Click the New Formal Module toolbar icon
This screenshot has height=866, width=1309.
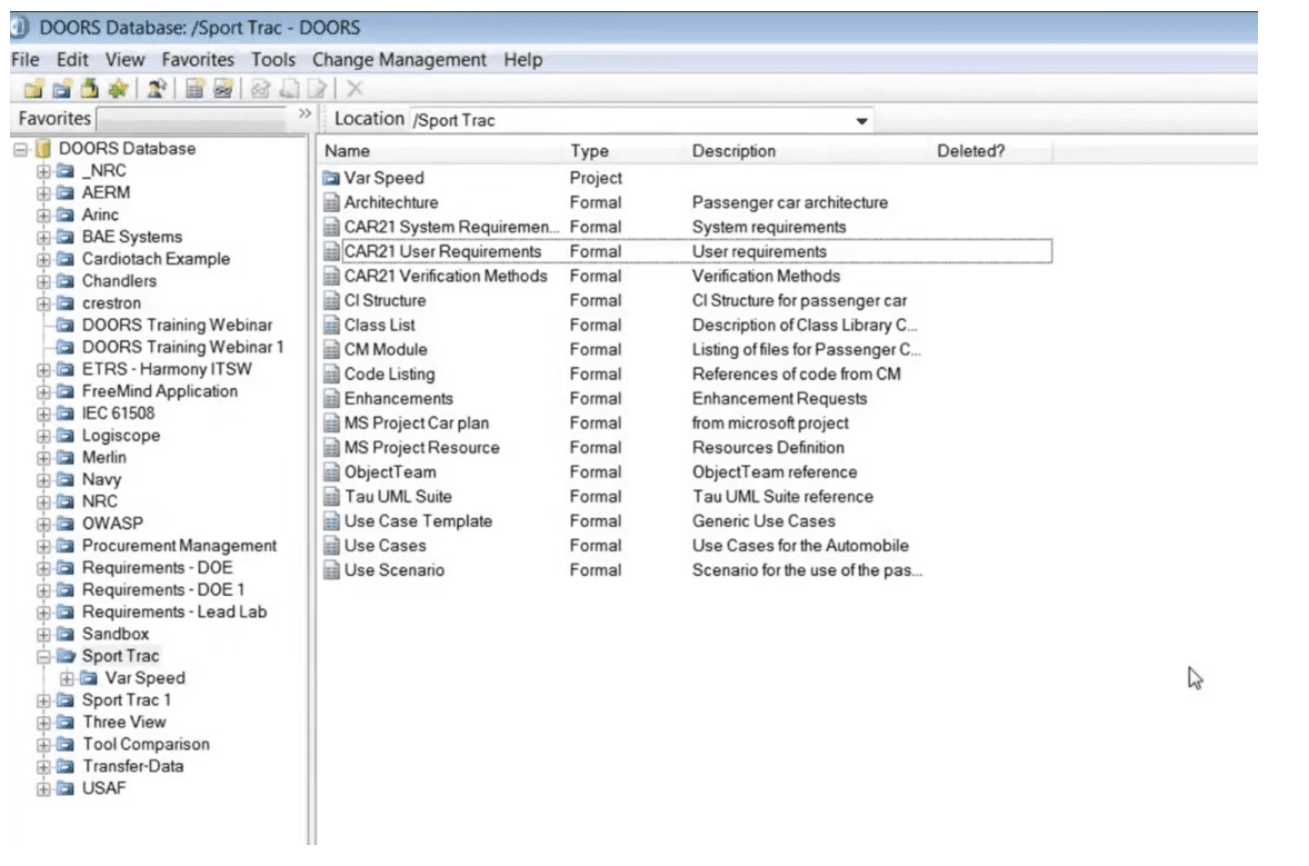pos(196,89)
